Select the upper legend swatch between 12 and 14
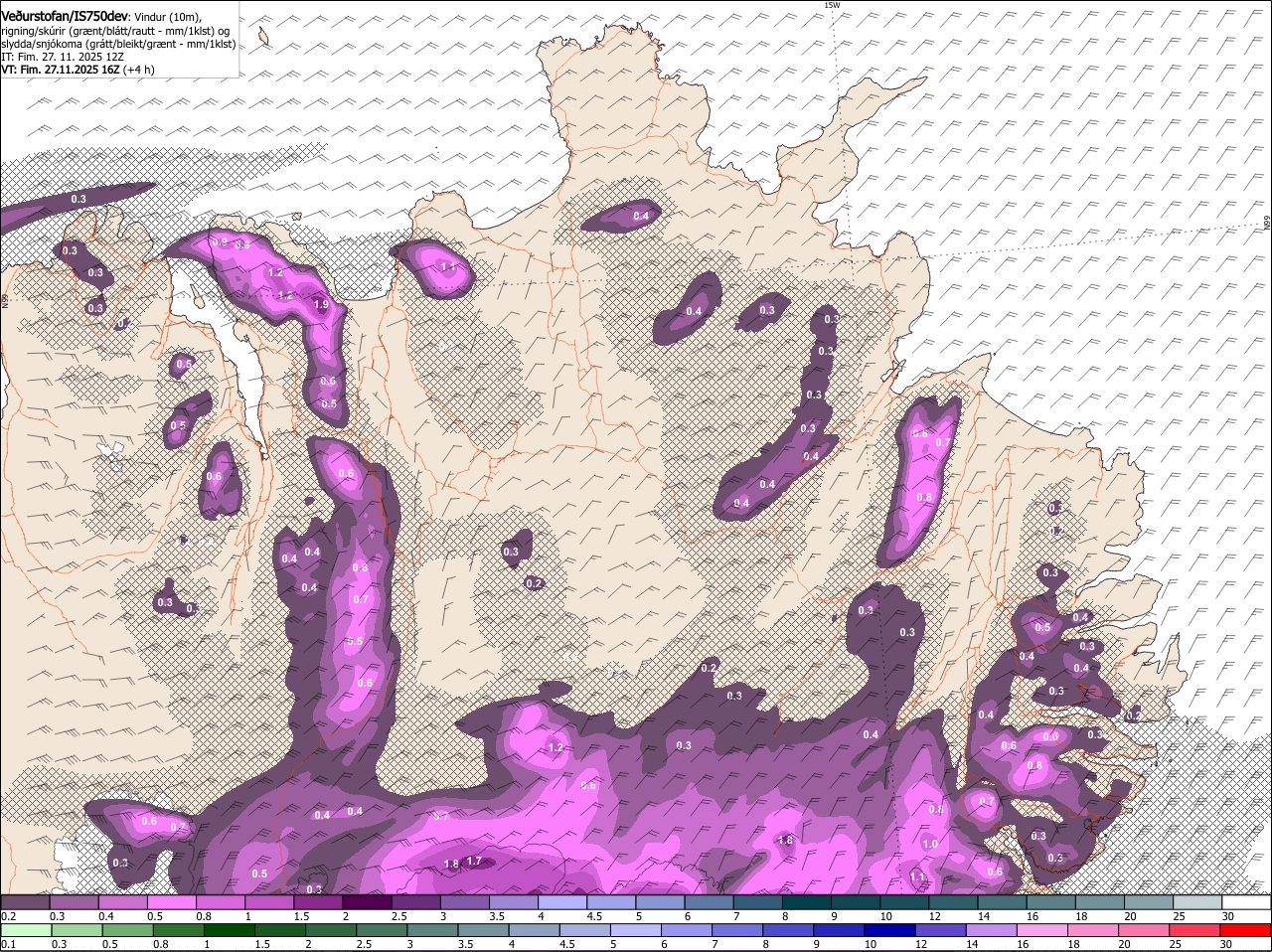The height and width of the screenshot is (952, 1272). point(954,901)
